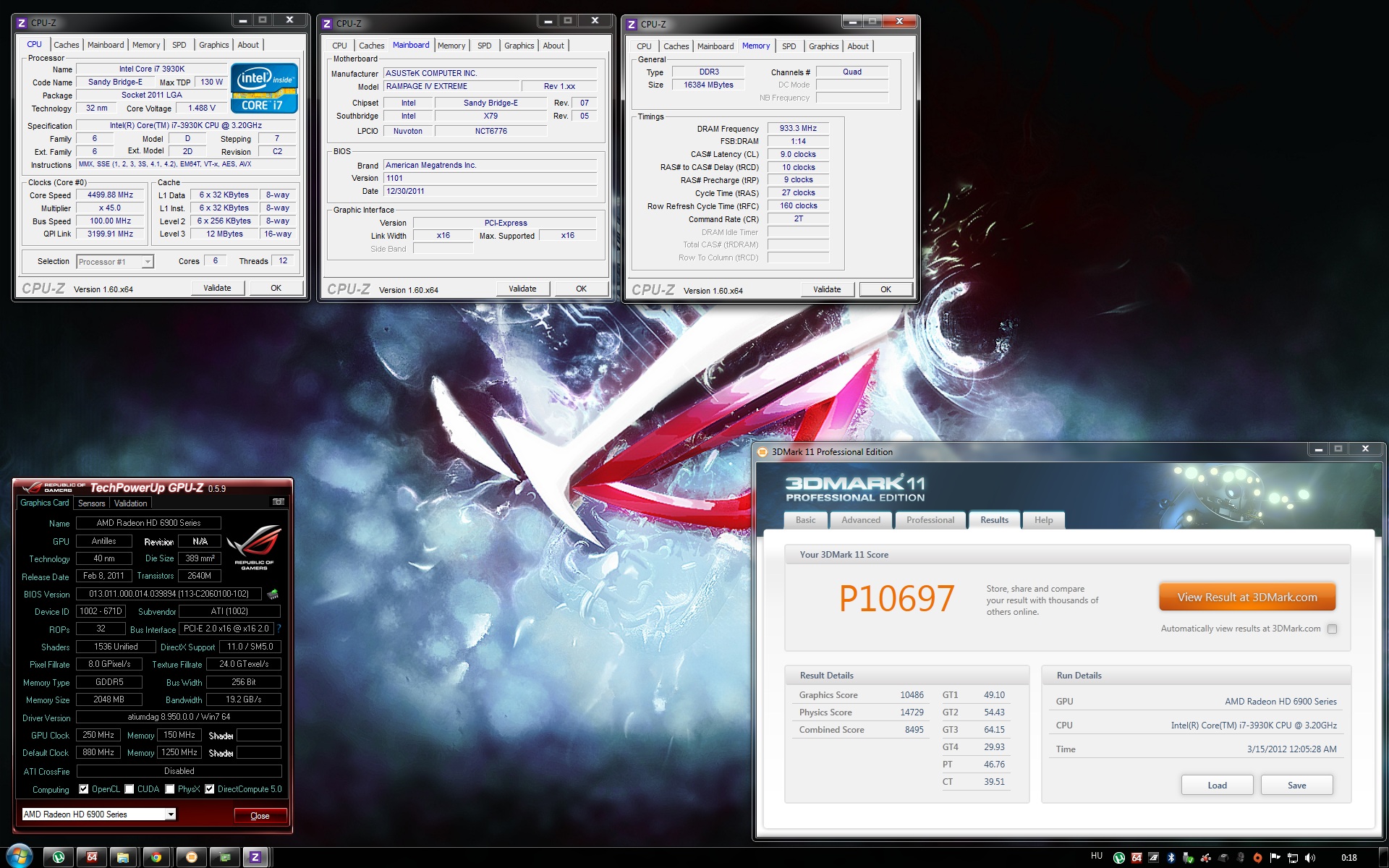Open the Help tab in 3DMark 11
Viewport: 1389px width, 868px height.
click(1043, 520)
